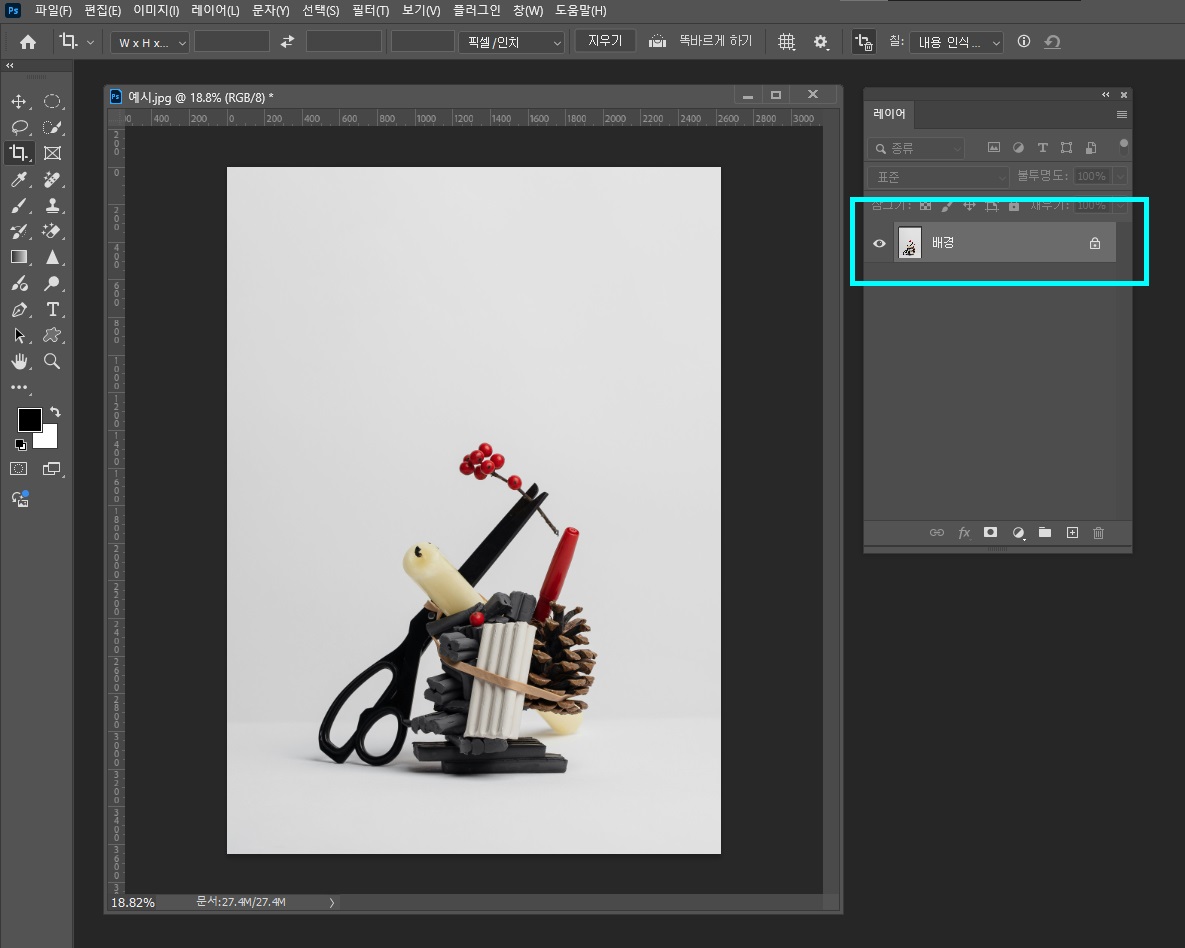Select the Path Selection arrow tool
Image resolution: width=1185 pixels, height=948 pixels.
coord(19,335)
